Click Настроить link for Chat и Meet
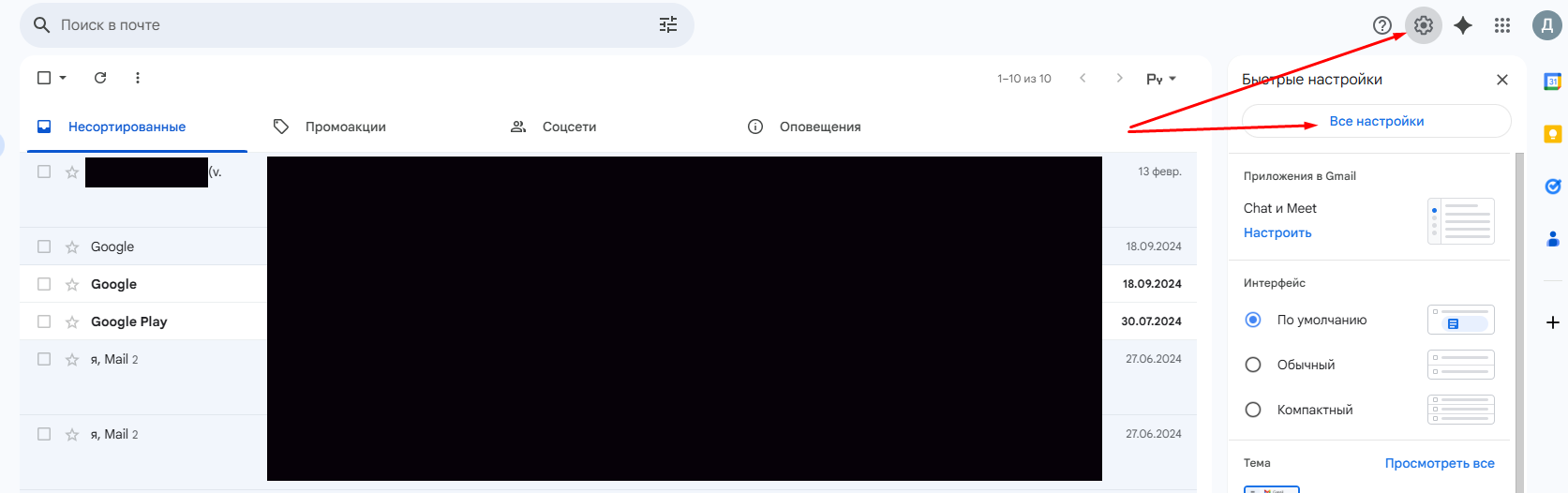 click(1277, 232)
